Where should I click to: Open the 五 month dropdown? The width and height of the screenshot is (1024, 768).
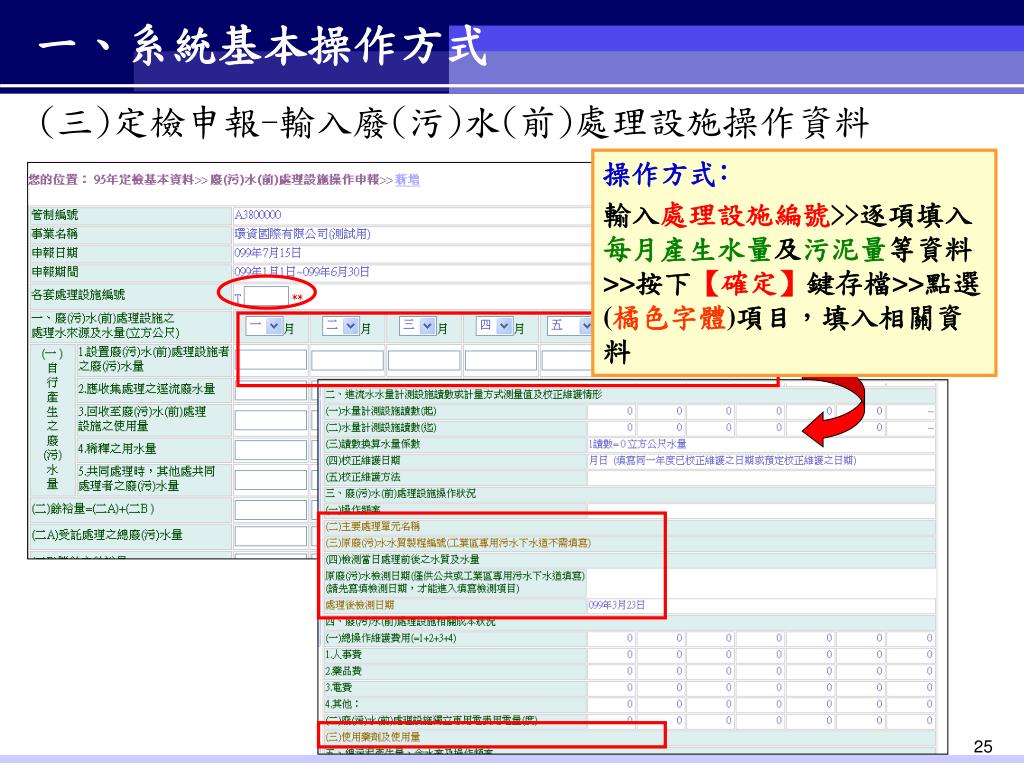[569, 326]
